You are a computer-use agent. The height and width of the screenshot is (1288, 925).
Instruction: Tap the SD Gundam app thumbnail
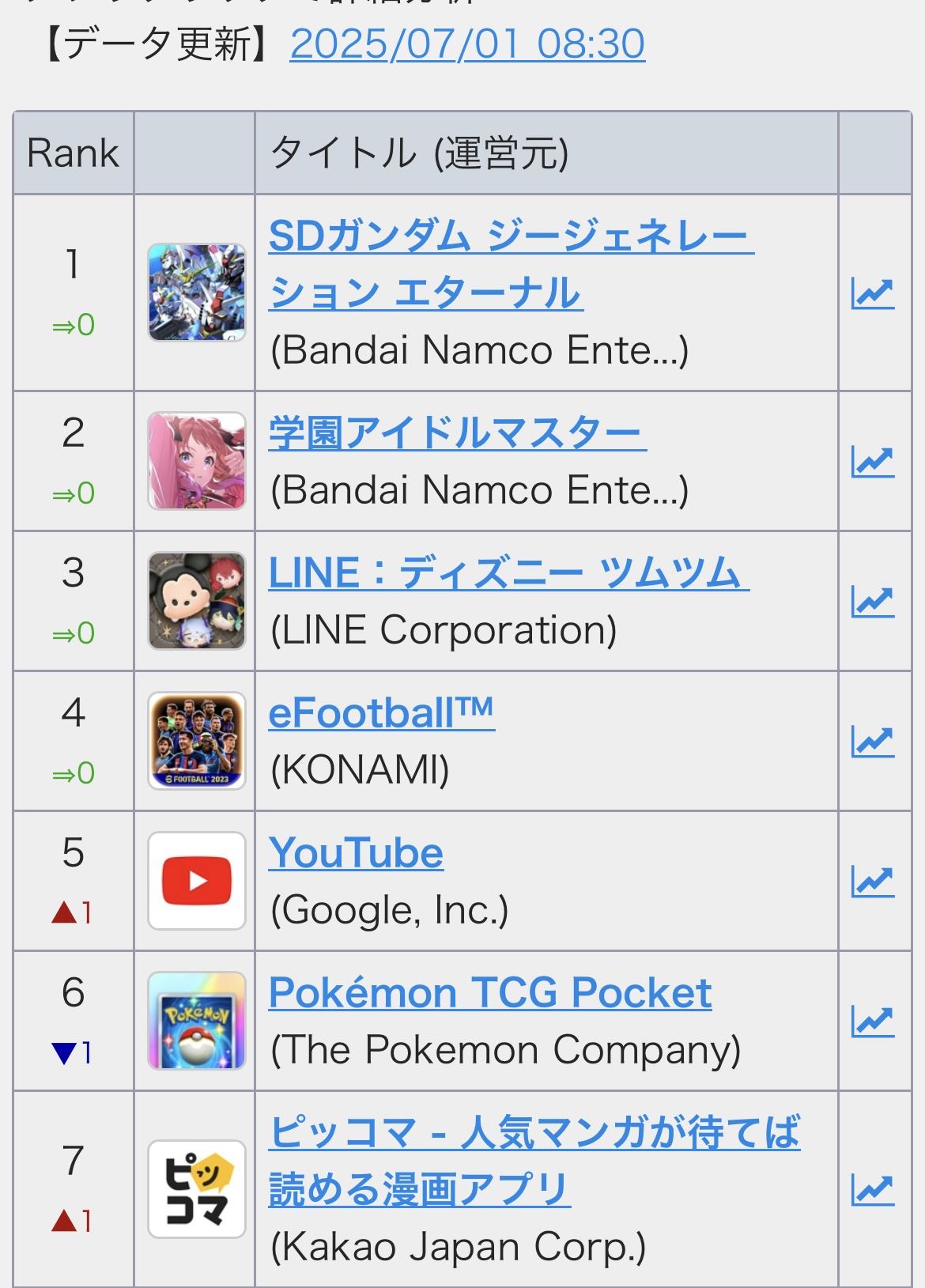tap(197, 293)
